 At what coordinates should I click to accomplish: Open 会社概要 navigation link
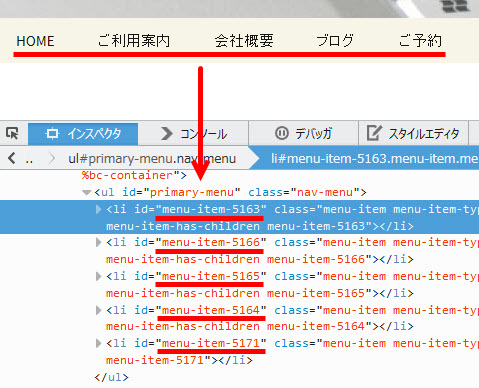click(244, 41)
